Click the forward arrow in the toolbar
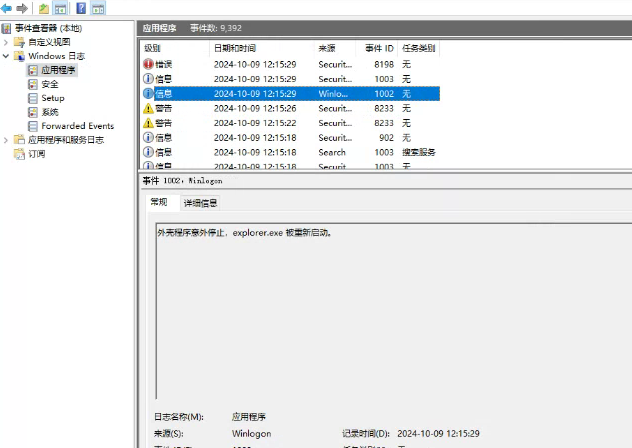632x448 pixels. [22, 9]
